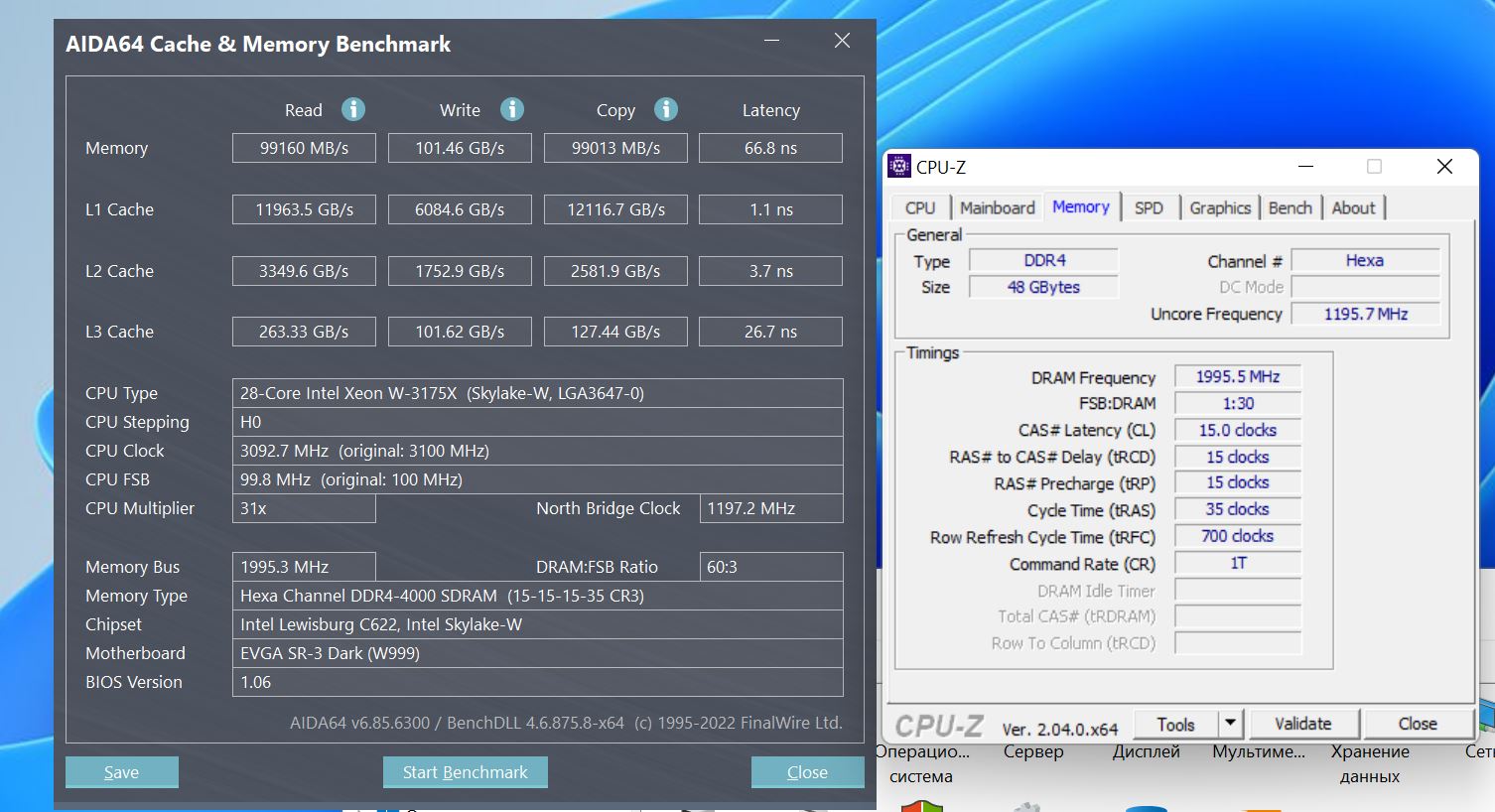Click the Motherboard field EVGA SR-3 Dark

(x=538, y=653)
